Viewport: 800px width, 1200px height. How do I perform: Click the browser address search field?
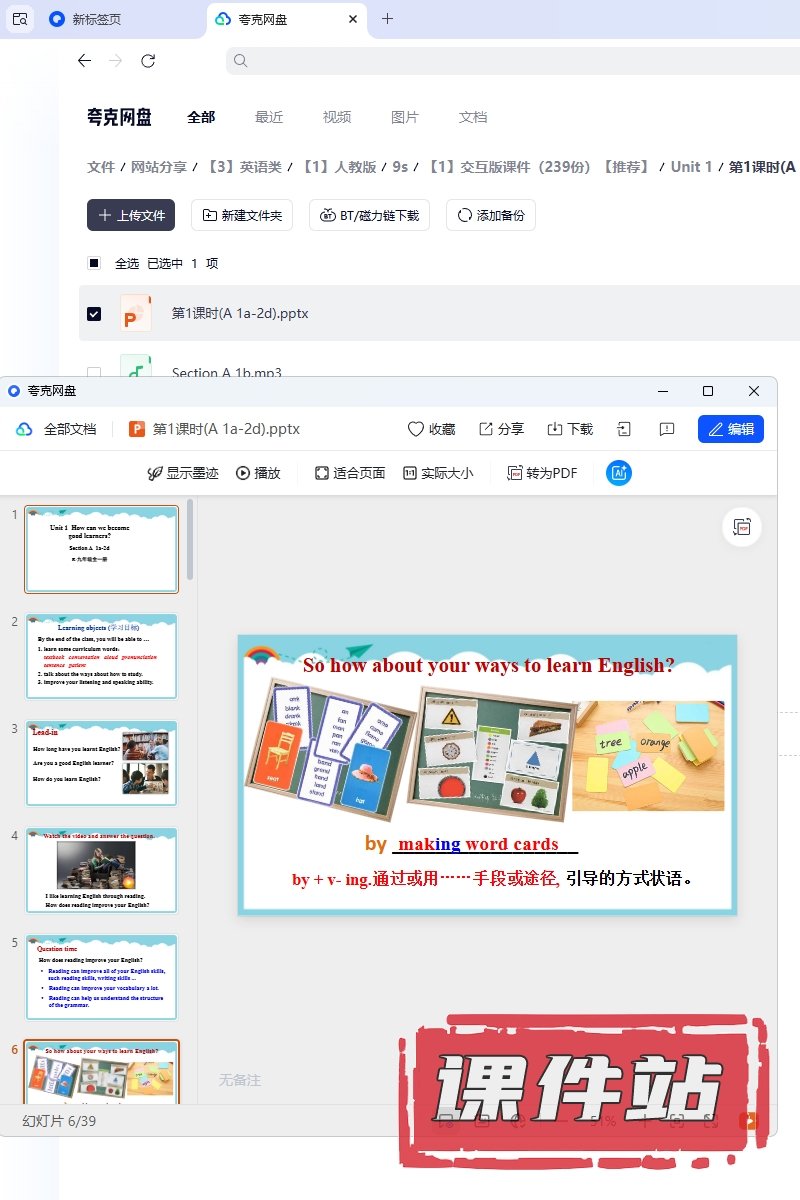pos(510,61)
